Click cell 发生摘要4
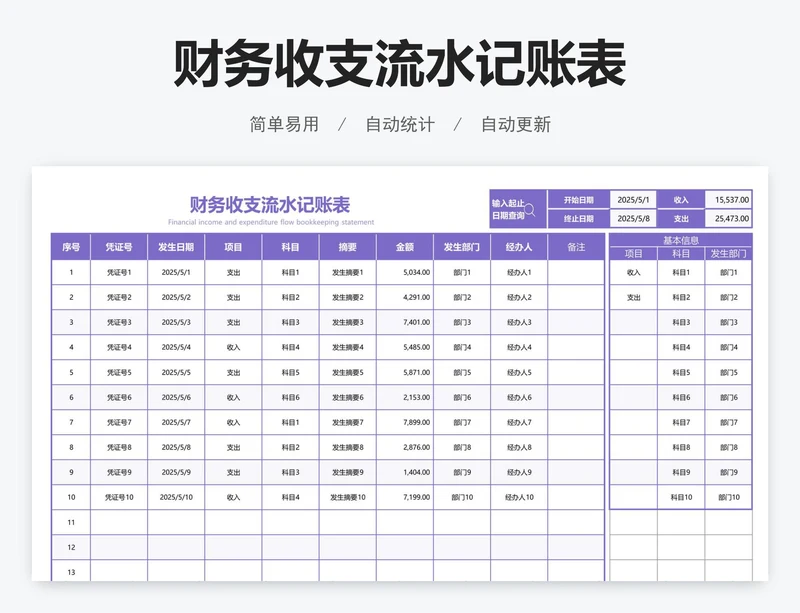 pos(347,347)
